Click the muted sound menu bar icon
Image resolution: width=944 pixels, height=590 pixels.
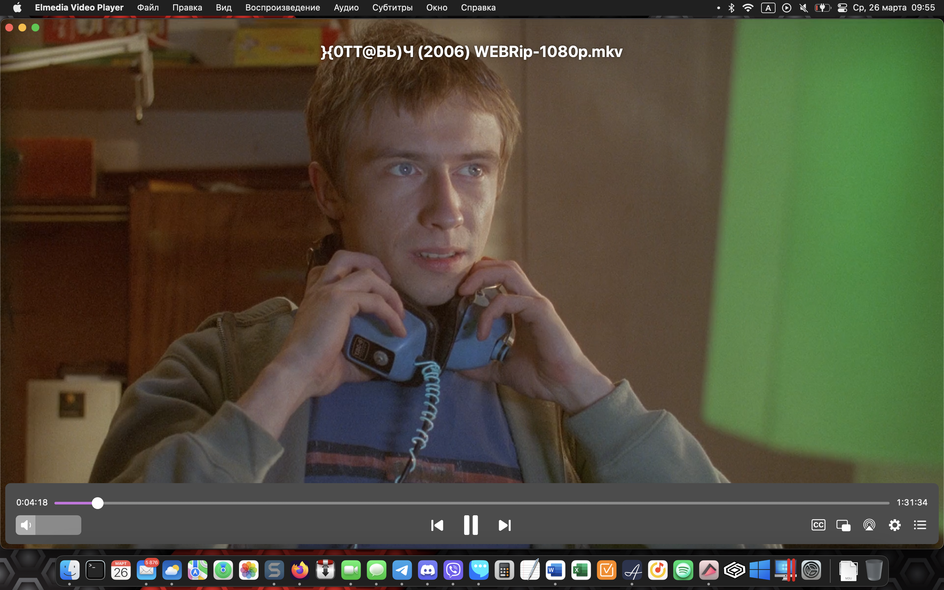point(804,8)
